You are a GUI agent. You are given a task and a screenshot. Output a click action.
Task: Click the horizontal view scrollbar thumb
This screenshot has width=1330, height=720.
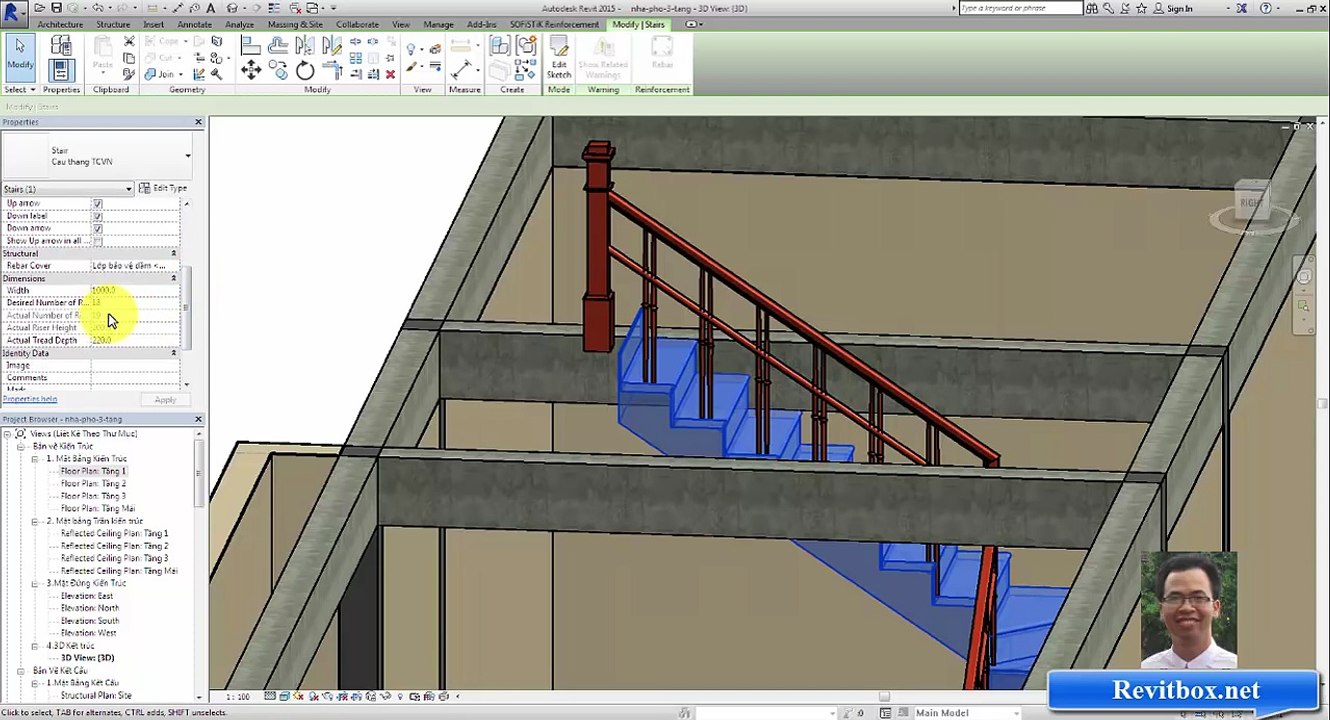click(x=884, y=697)
